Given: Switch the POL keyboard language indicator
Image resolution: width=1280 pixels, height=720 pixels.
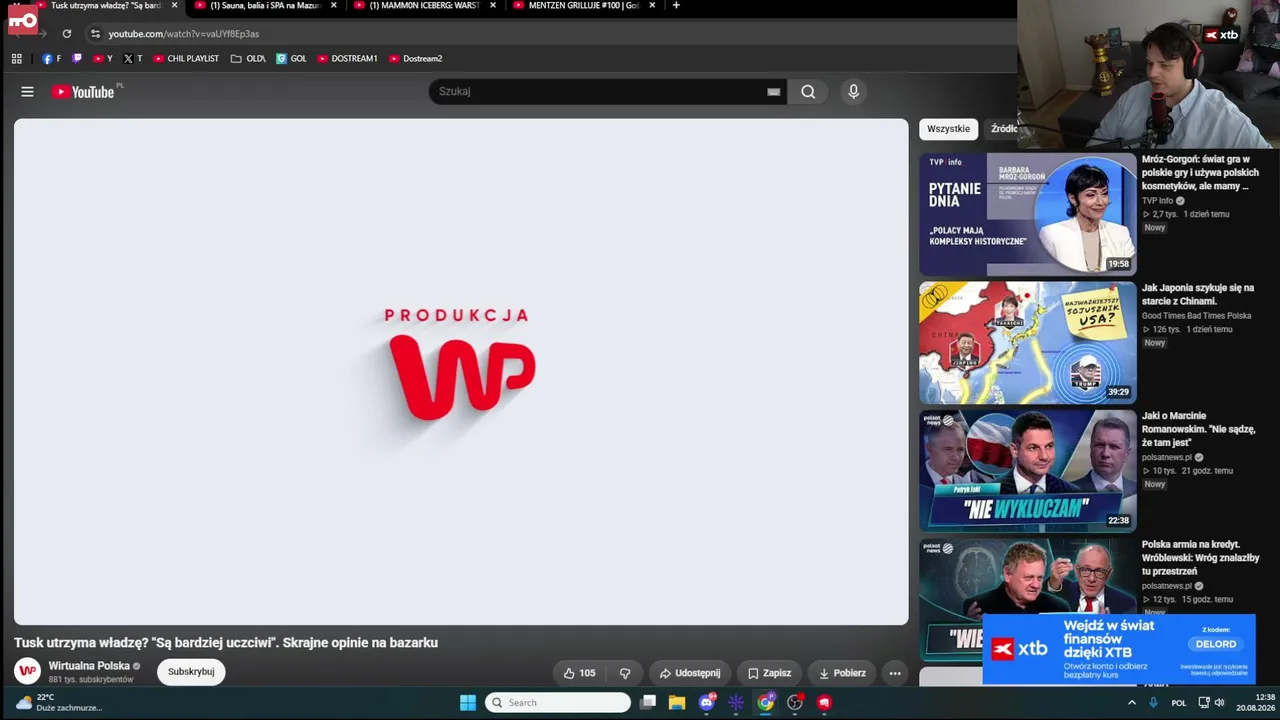Looking at the screenshot, I should [x=1179, y=703].
